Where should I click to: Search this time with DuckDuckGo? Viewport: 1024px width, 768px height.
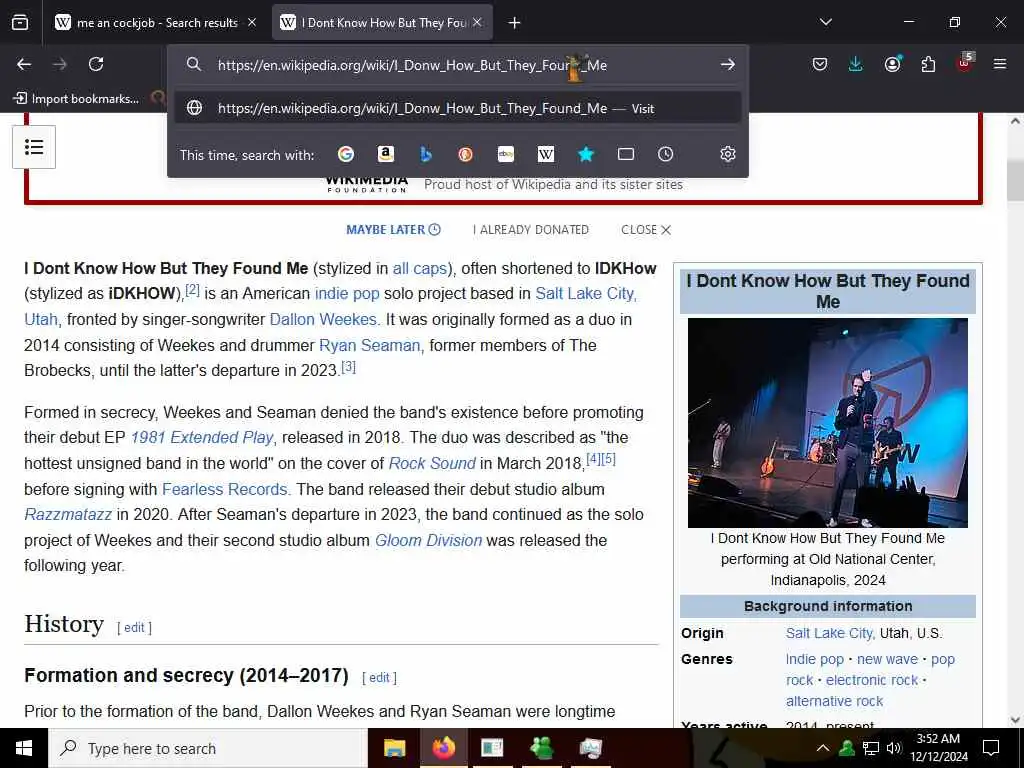click(466, 154)
